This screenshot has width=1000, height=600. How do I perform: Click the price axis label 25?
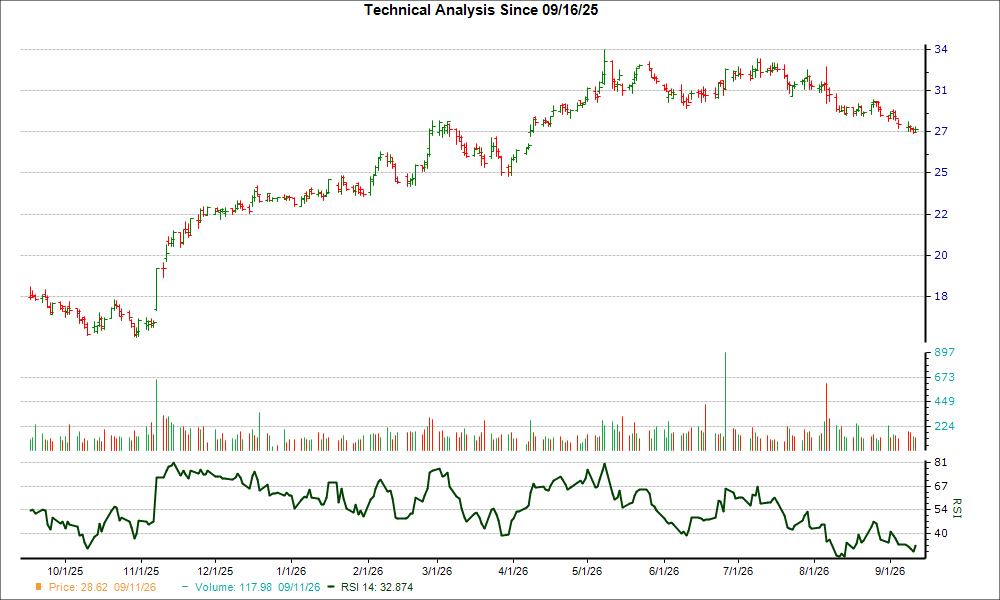(x=941, y=172)
